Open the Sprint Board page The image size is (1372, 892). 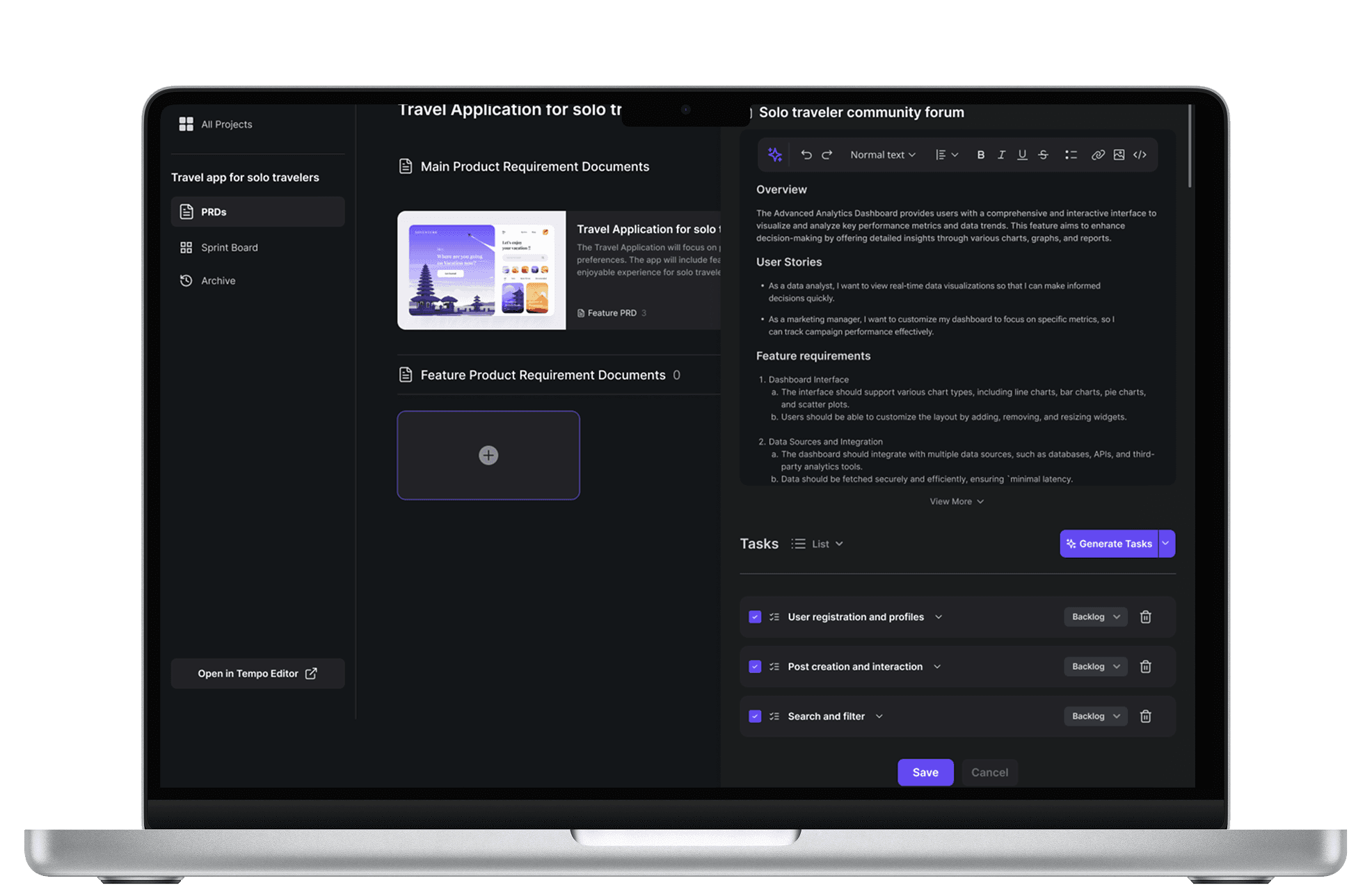(x=229, y=247)
